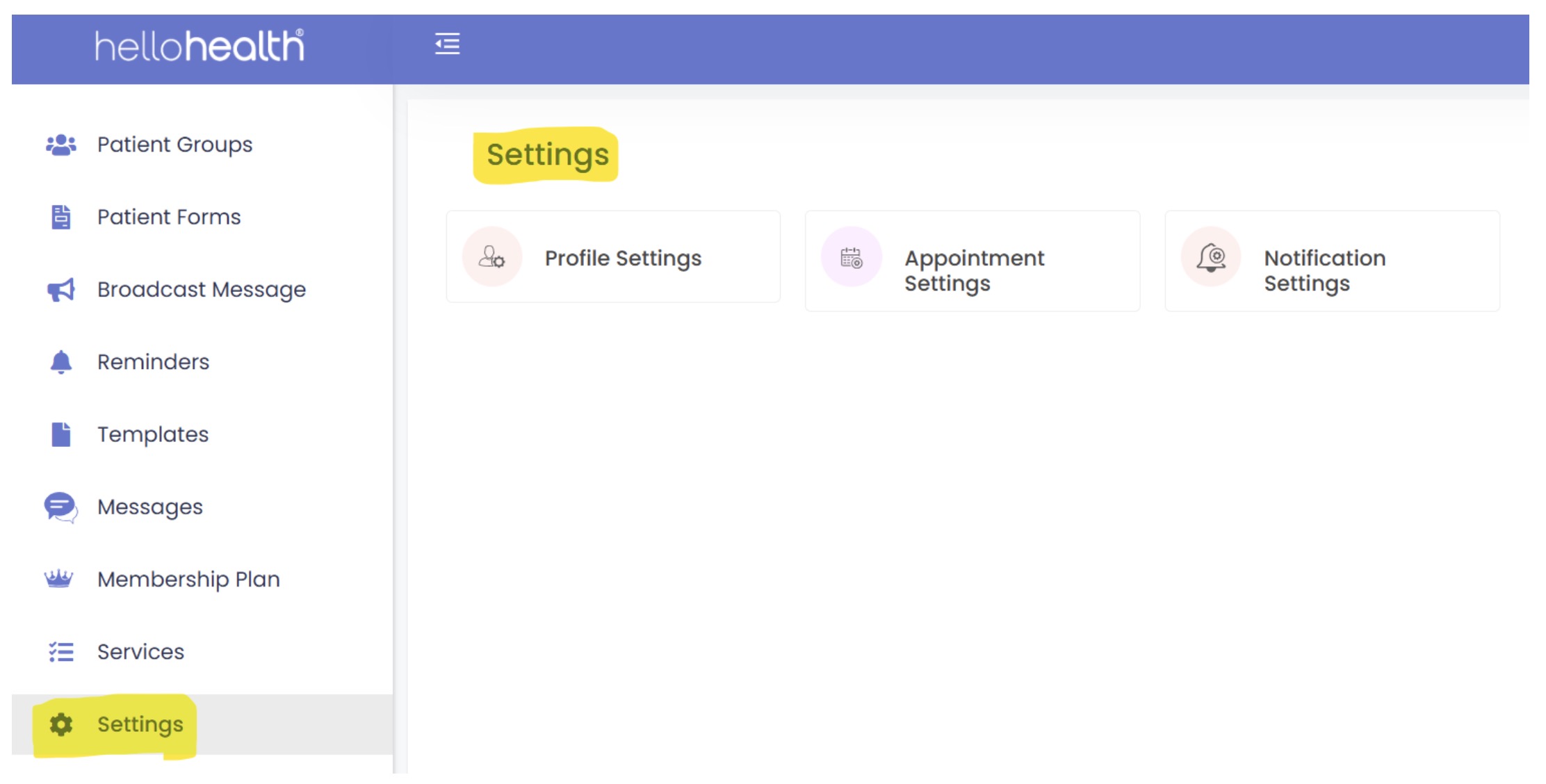
Task: Click the Profile Settings user-gear icon
Action: point(492,257)
